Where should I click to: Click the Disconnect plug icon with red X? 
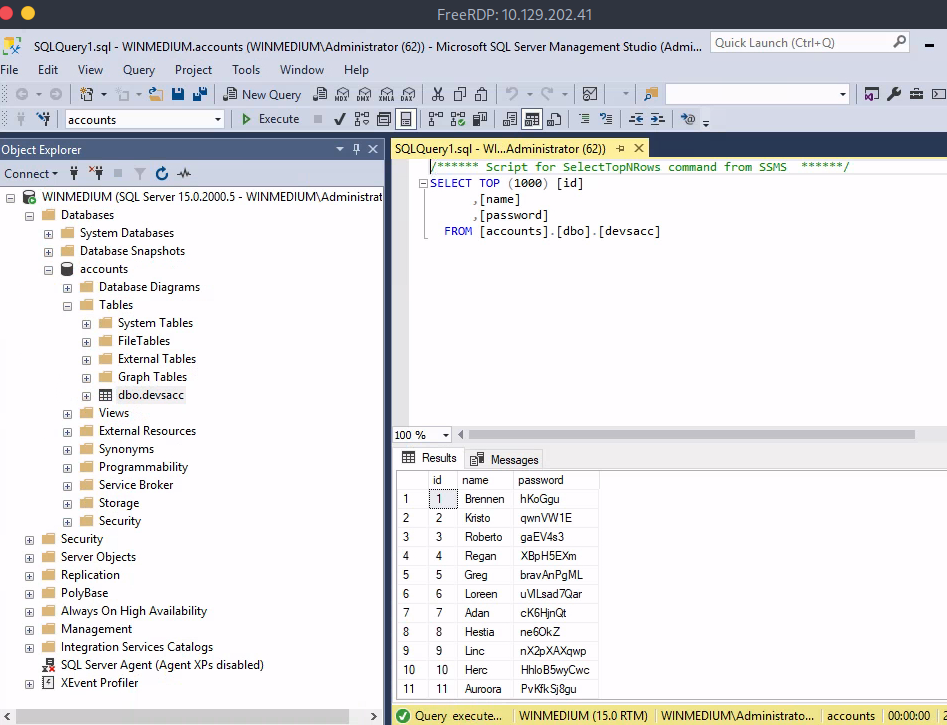click(x=96, y=173)
